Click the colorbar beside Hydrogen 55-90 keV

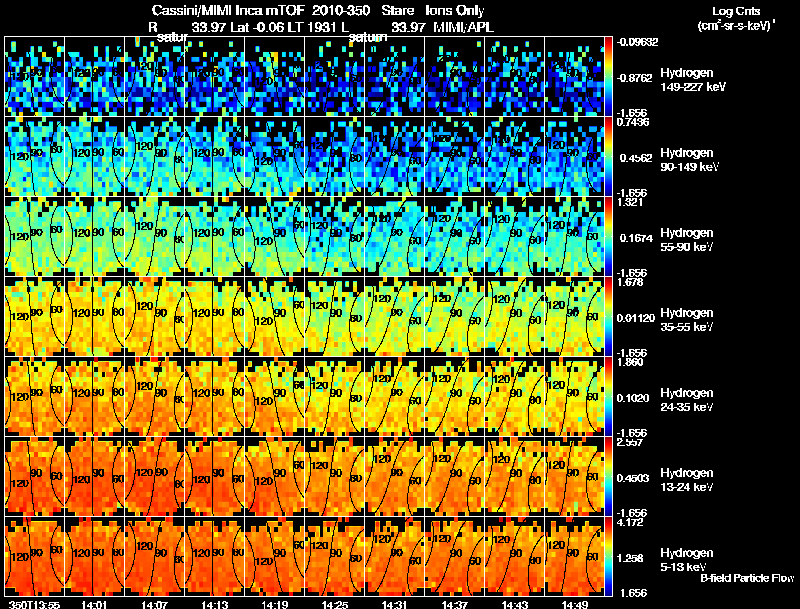(608, 236)
